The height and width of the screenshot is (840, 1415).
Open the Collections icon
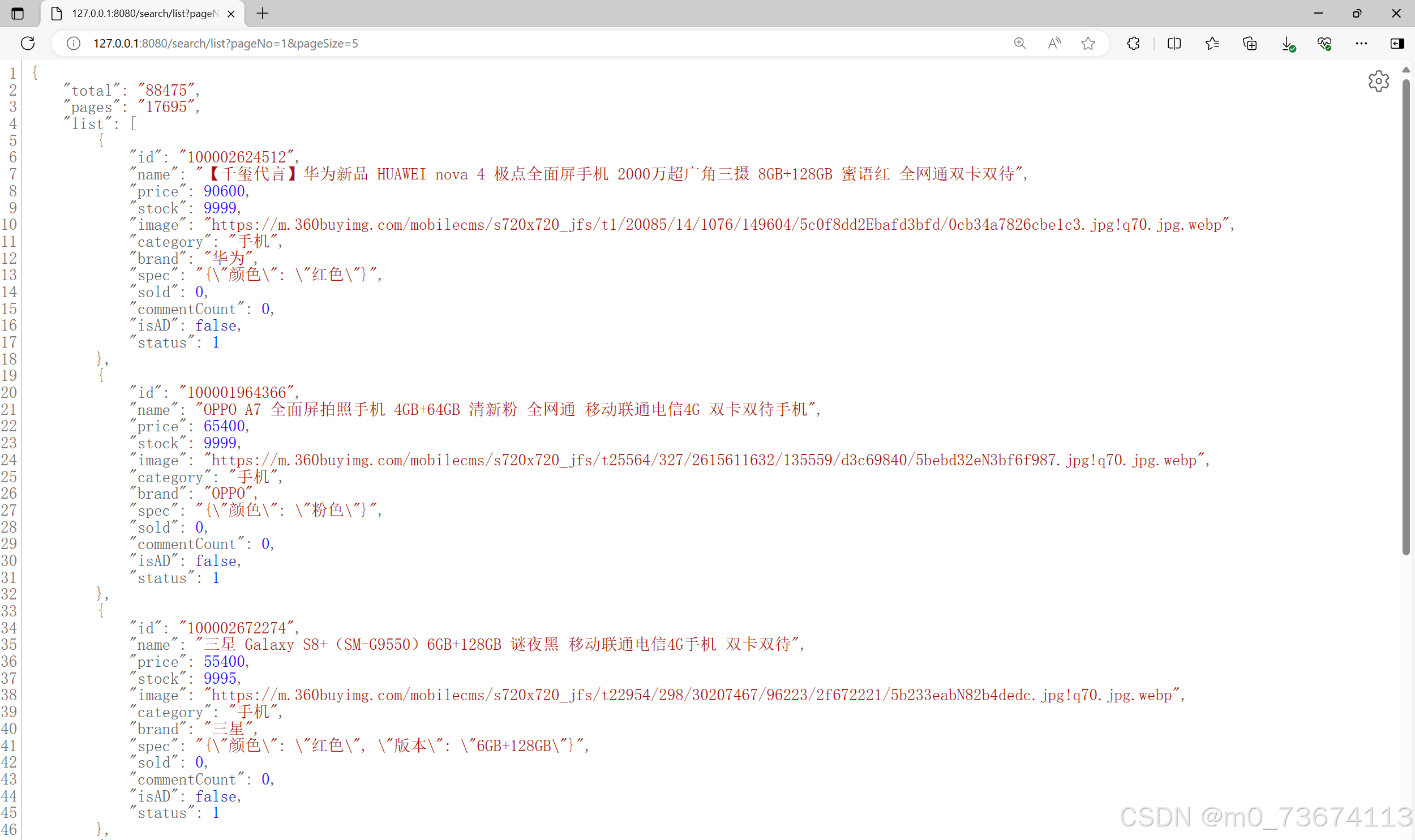(1250, 44)
